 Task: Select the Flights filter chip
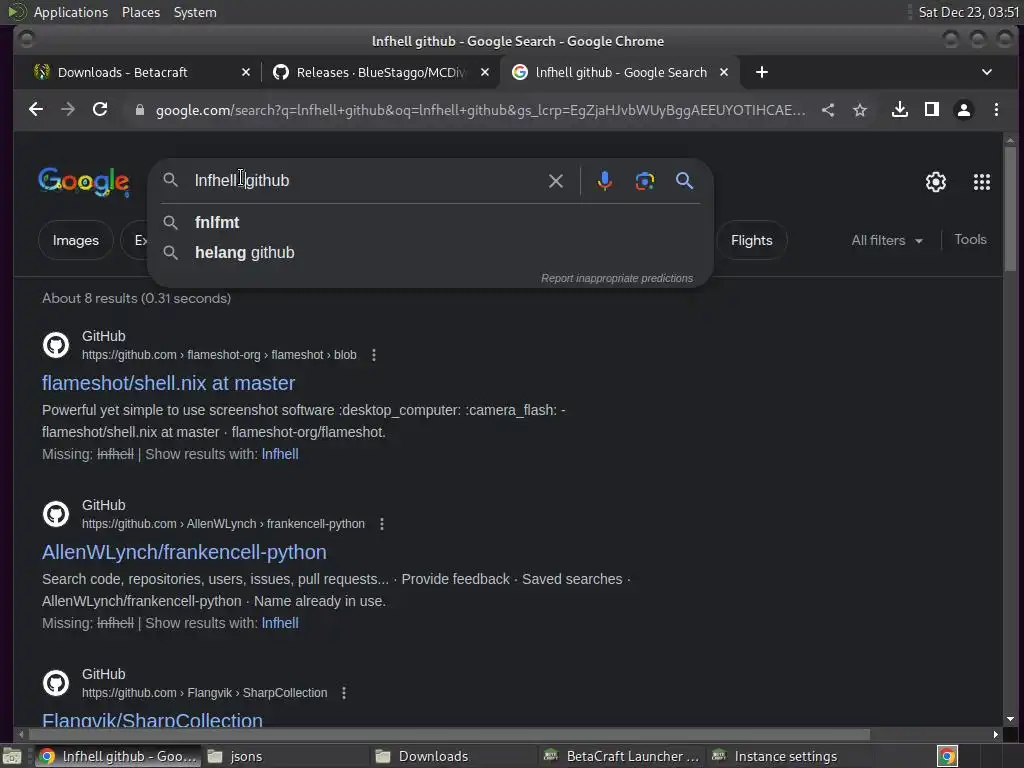[x=752, y=240]
